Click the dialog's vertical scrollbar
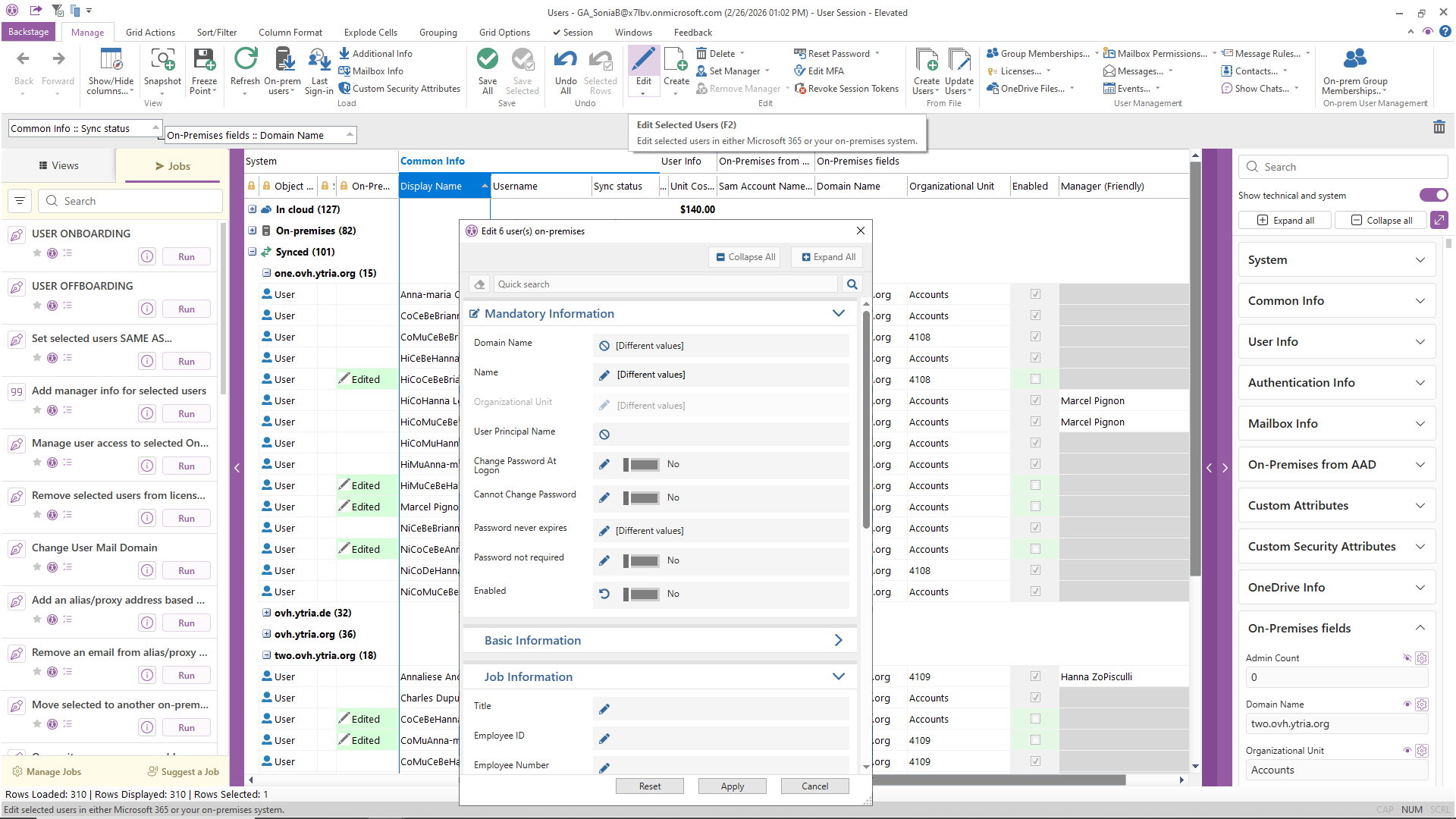This screenshot has height=819, width=1456. click(x=866, y=419)
